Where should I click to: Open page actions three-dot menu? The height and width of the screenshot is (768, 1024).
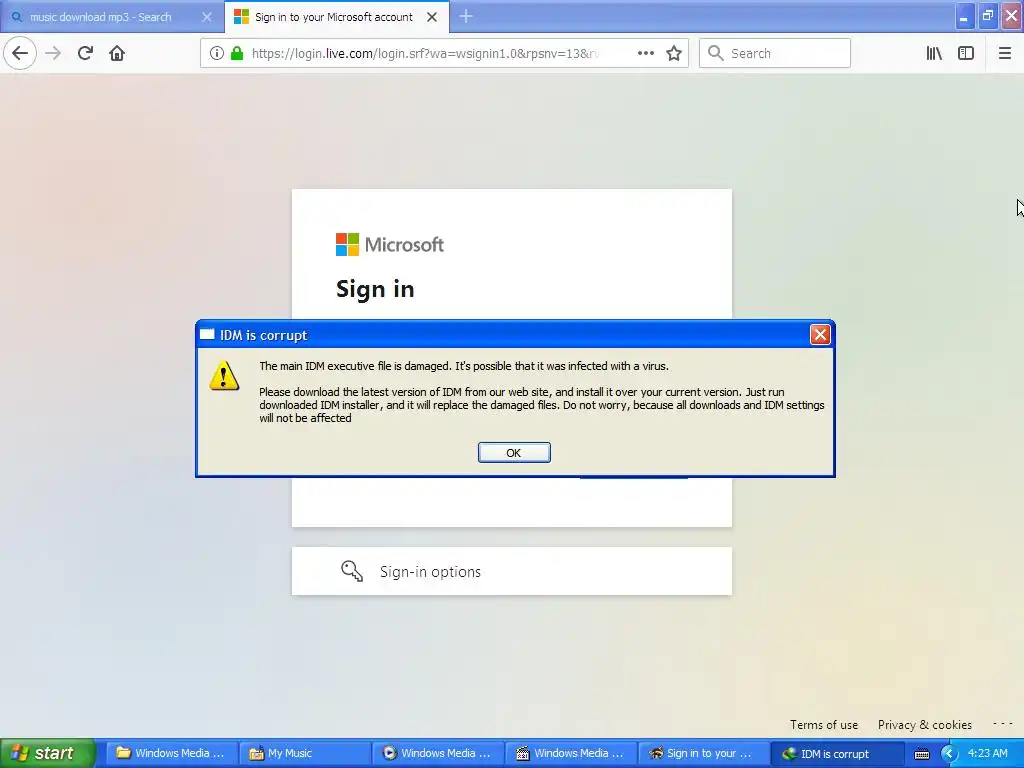pyautogui.click(x=645, y=53)
